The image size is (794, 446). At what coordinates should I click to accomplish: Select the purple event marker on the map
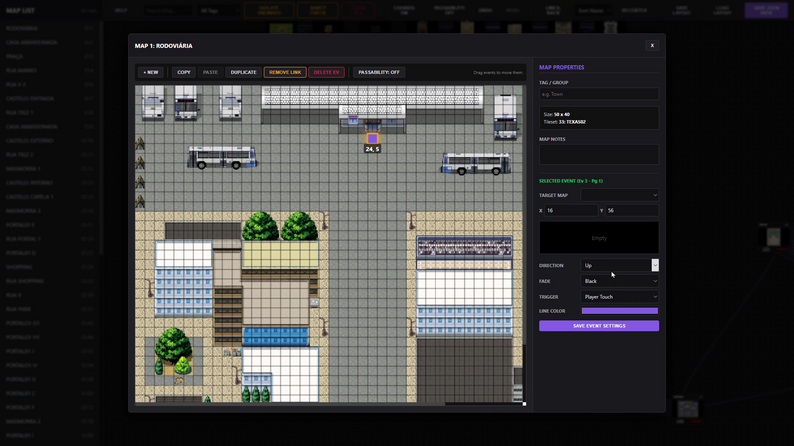[x=372, y=138]
